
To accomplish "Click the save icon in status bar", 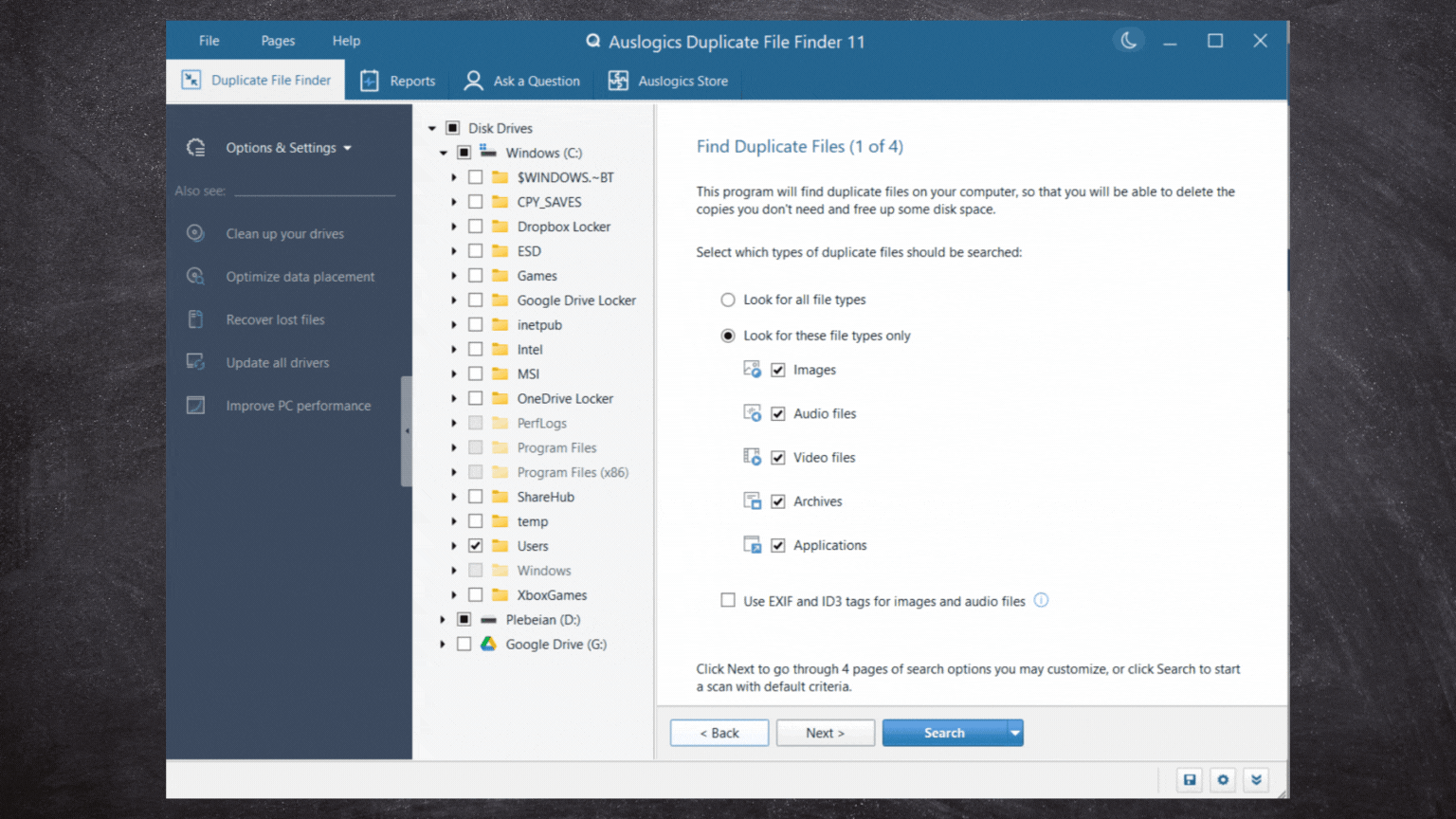I will point(1189,780).
